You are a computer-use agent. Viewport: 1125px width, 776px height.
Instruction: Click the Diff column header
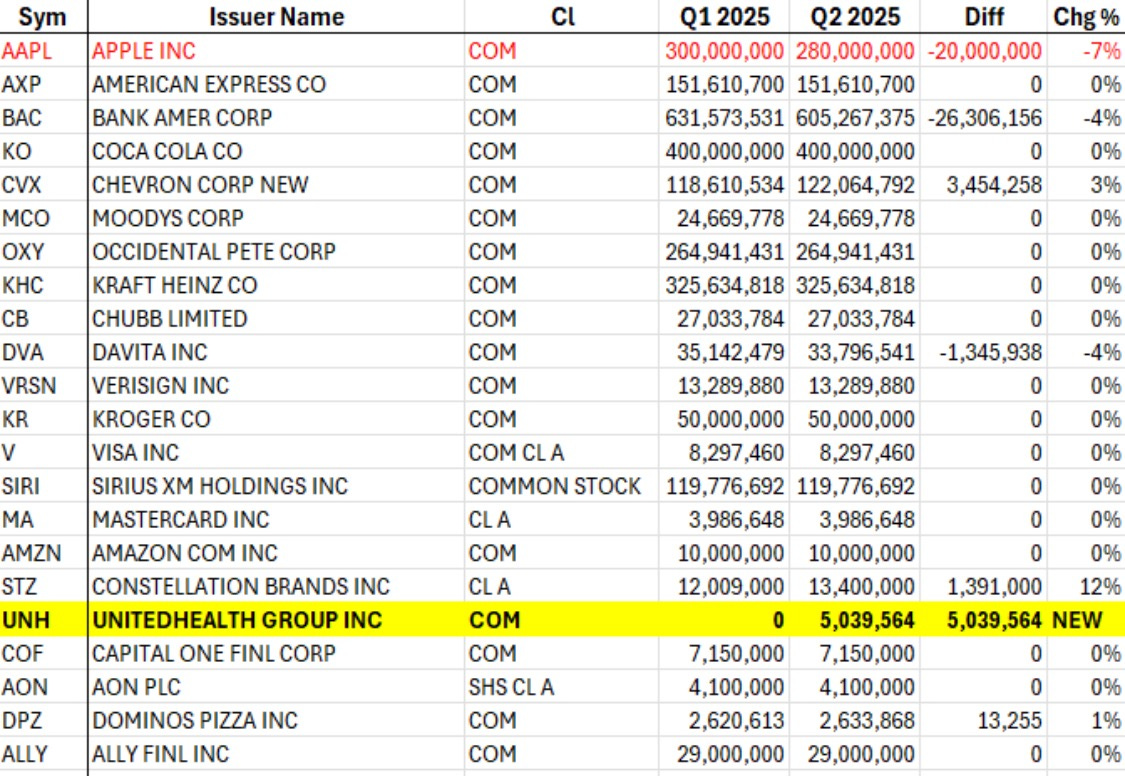[x=984, y=16]
